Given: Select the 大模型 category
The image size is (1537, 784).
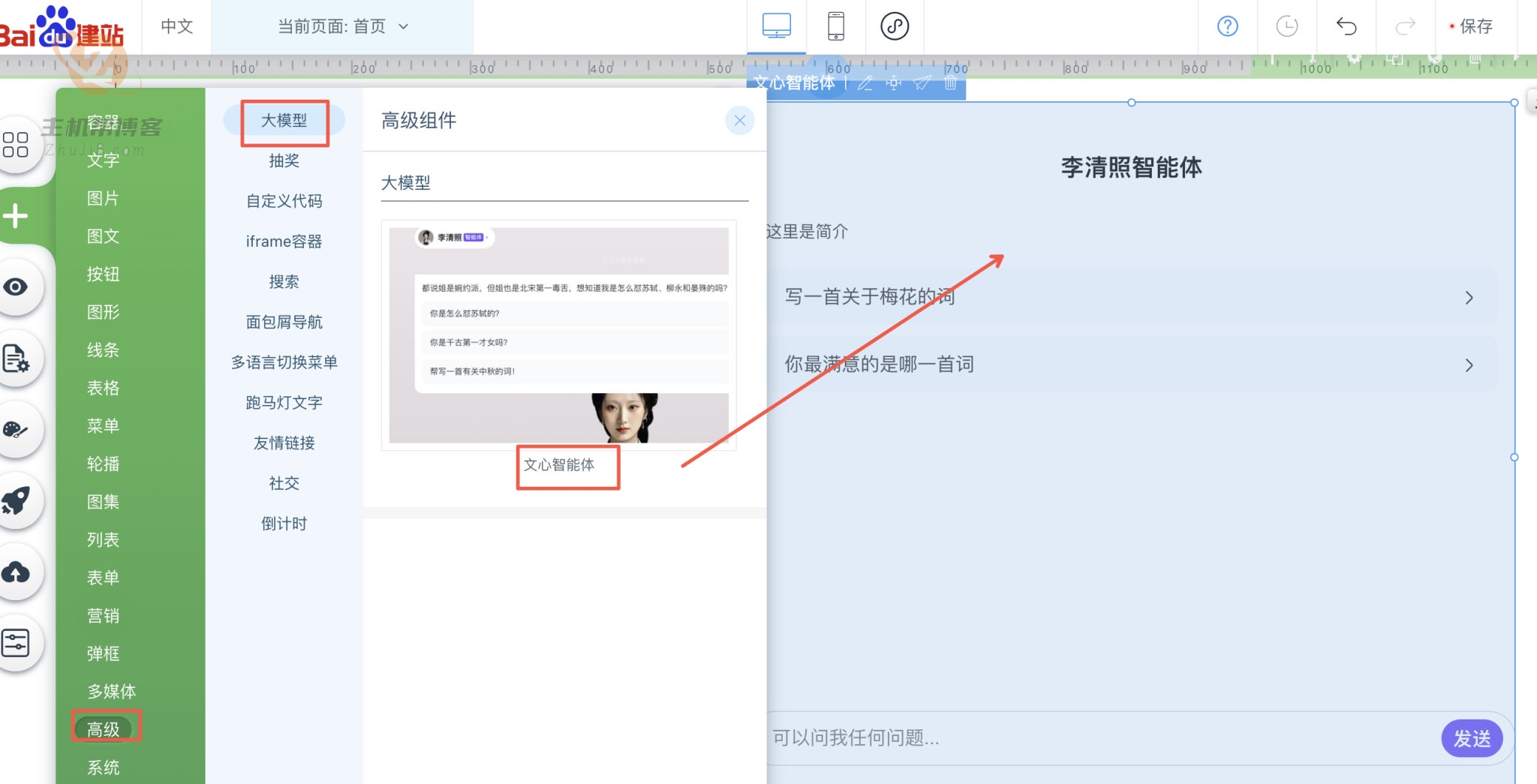Looking at the screenshot, I should 284,120.
